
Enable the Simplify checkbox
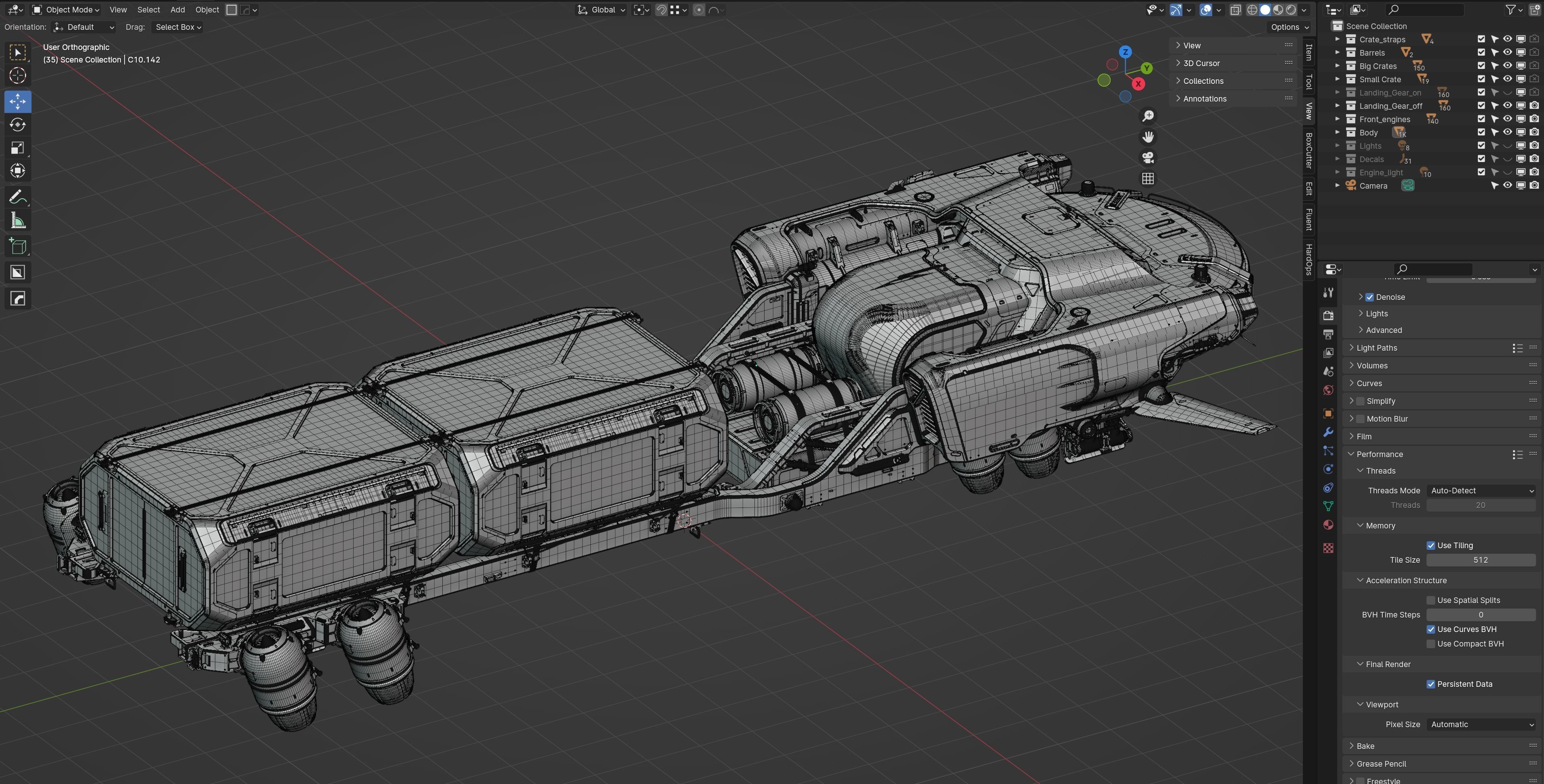click(1361, 401)
